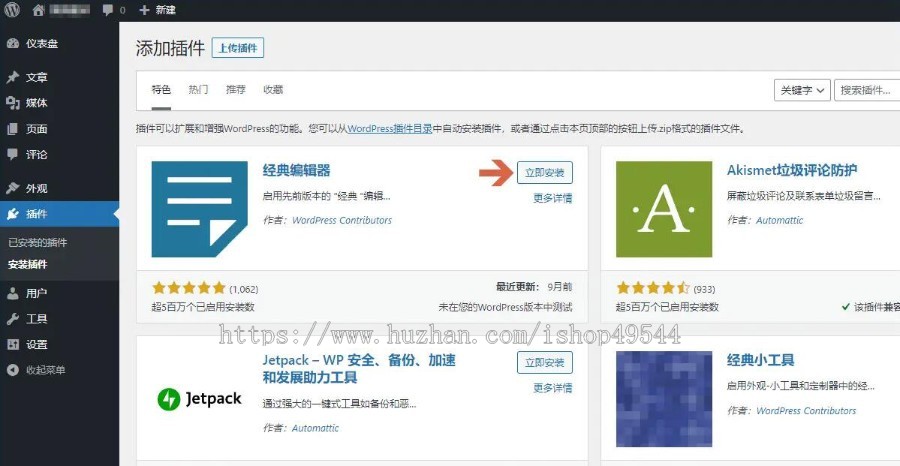This screenshot has width=900, height=466.
Task: Open 更多详情 for 经典编辑器
Action: point(553,199)
